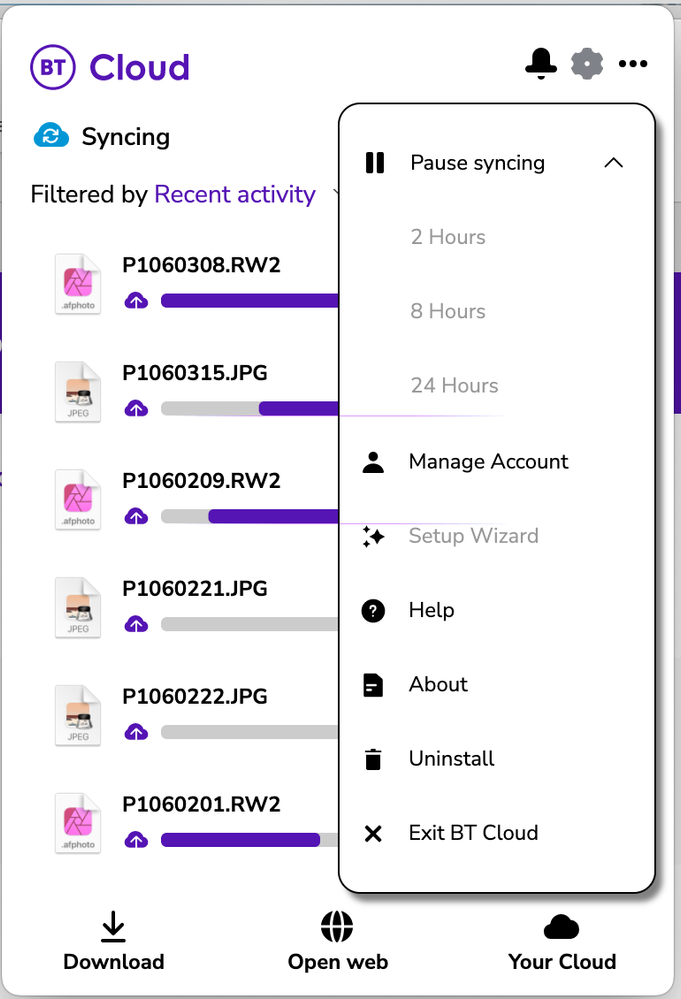Click the BT logo
Image resolution: width=681 pixels, height=999 pixels.
pyautogui.click(x=52, y=67)
